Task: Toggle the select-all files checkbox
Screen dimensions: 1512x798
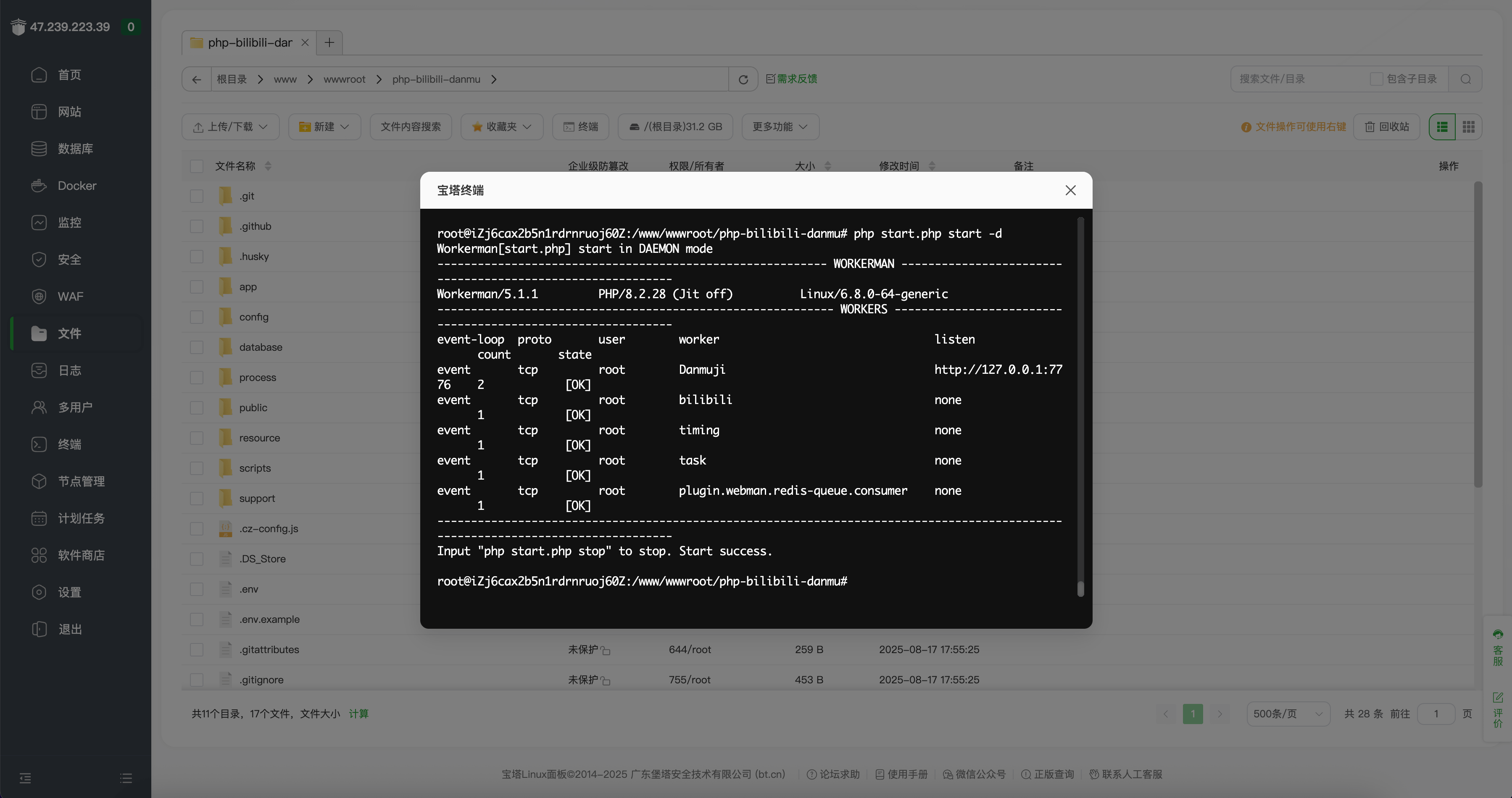Action: [197, 166]
